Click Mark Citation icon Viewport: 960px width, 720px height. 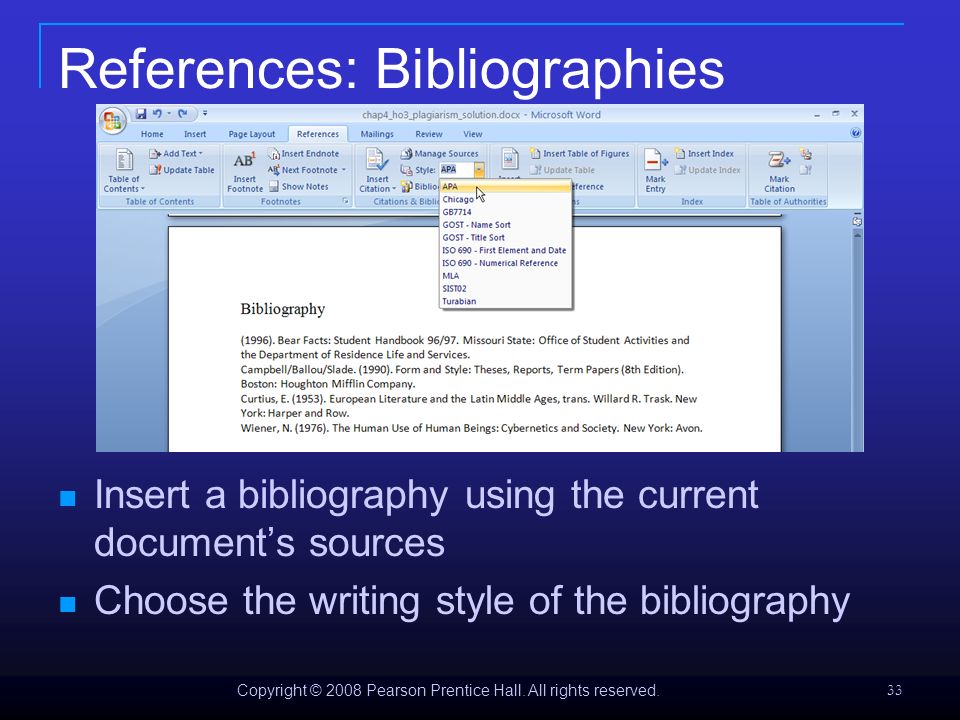click(x=779, y=171)
